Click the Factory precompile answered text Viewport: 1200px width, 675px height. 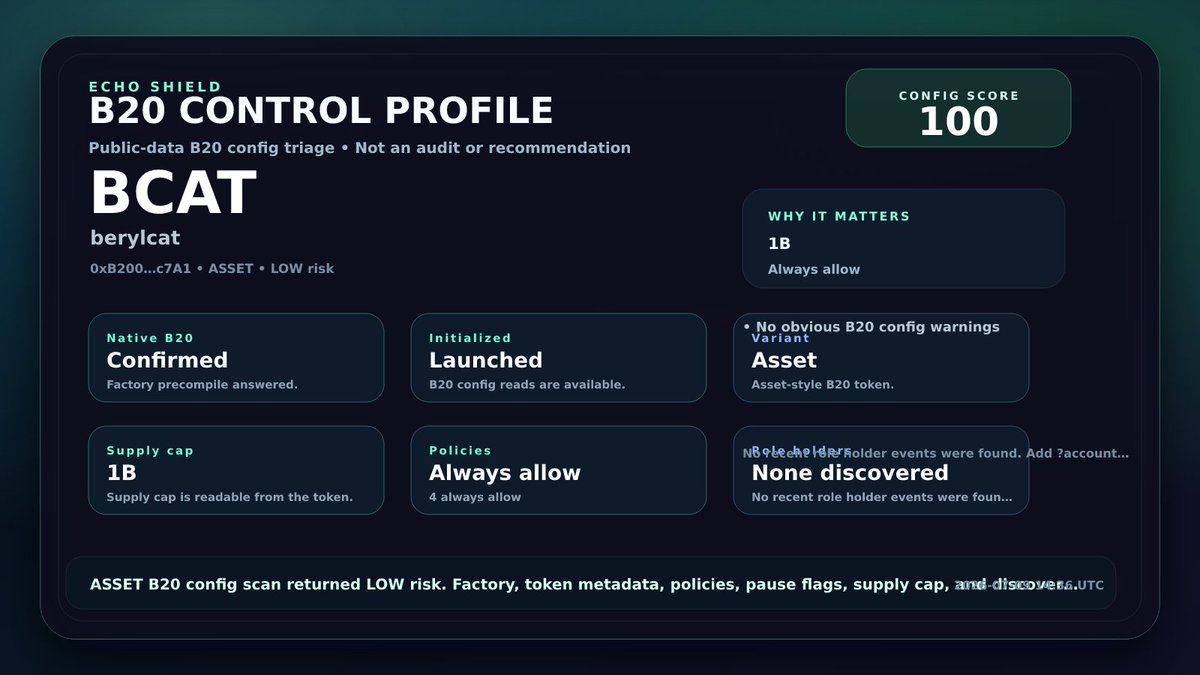pyautogui.click(x=202, y=385)
